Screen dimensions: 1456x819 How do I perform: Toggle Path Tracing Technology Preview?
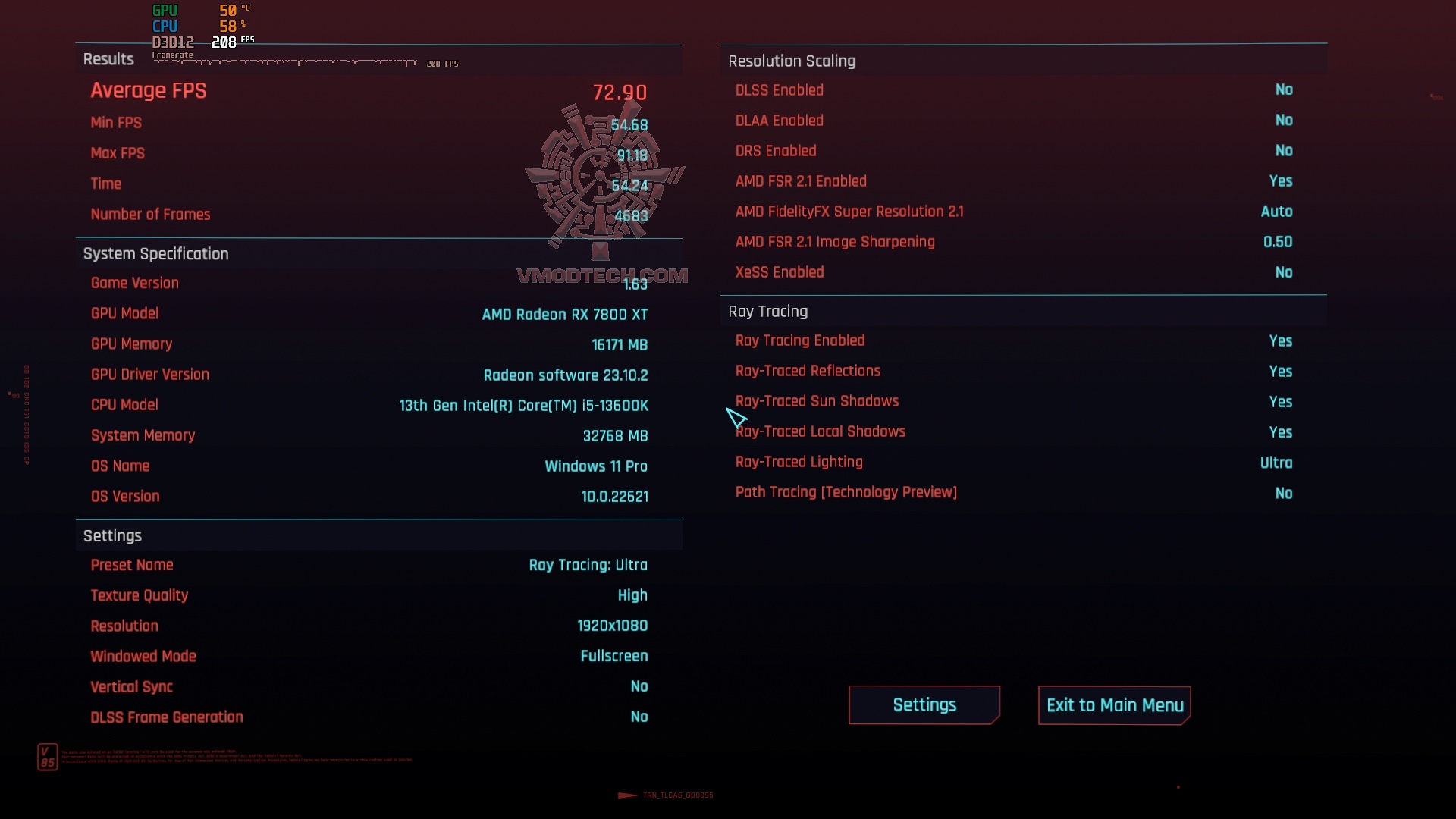pos(1283,492)
